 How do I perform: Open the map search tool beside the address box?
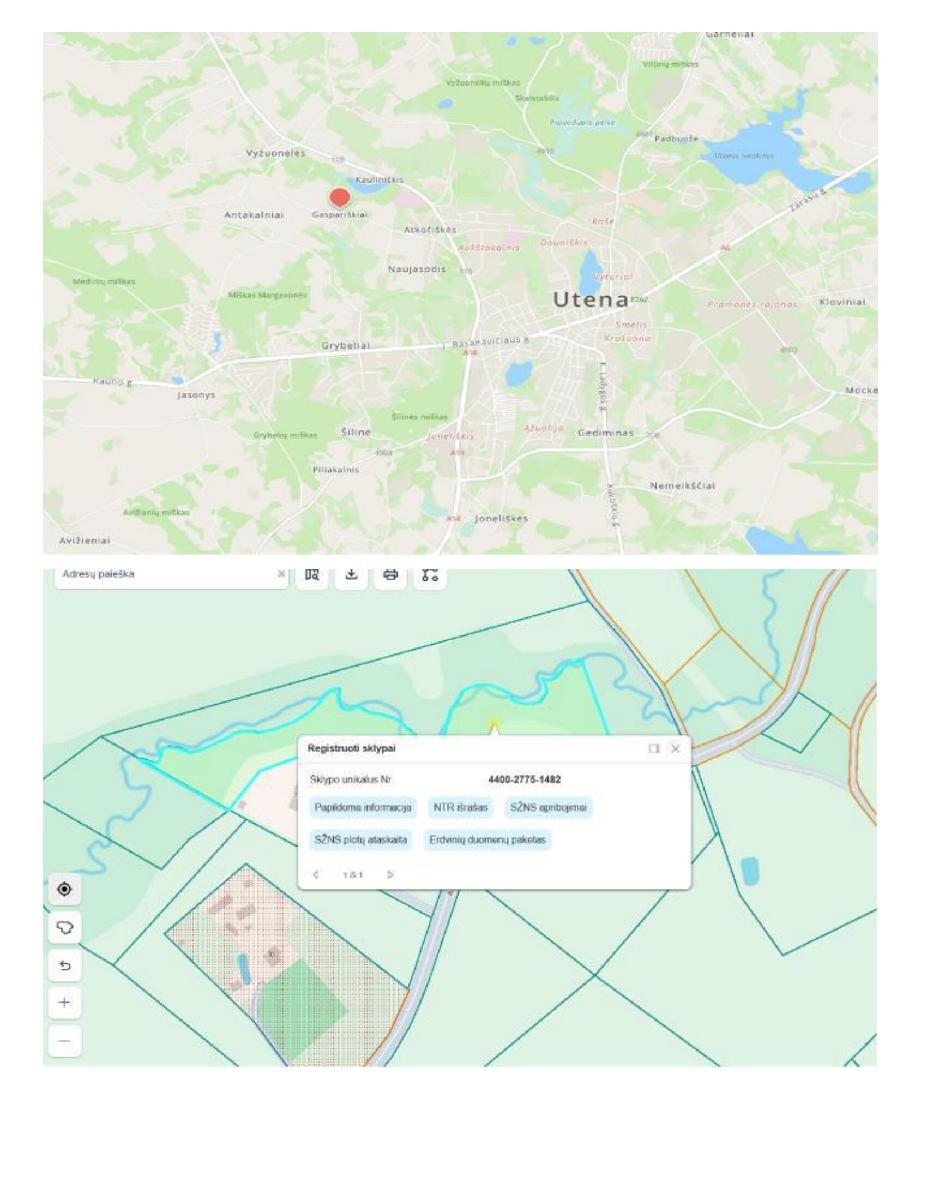point(312,575)
